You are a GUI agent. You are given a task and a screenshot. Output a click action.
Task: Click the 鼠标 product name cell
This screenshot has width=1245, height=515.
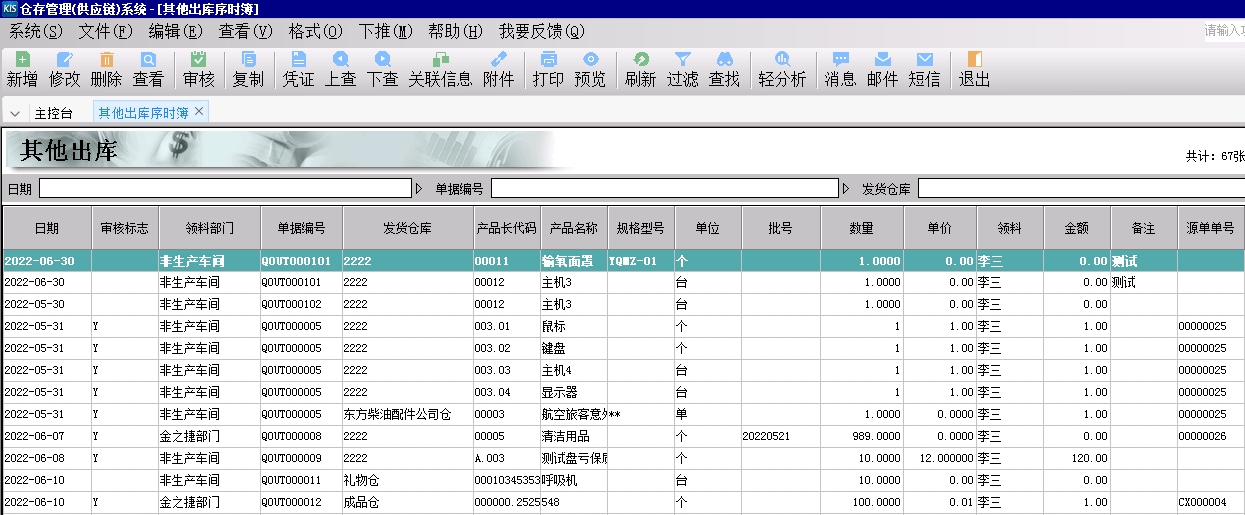coord(574,326)
